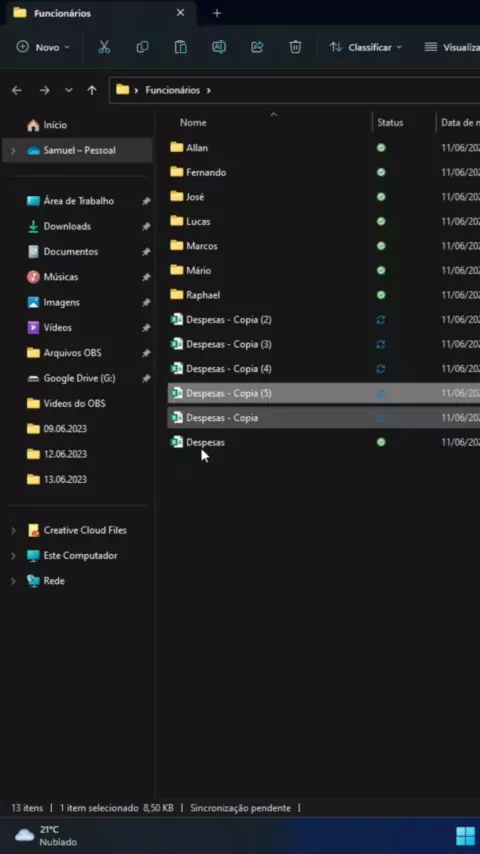Image resolution: width=480 pixels, height=854 pixels.
Task: Click the Share icon in toolbar
Action: pyautogui.click(x=257, y=47)
